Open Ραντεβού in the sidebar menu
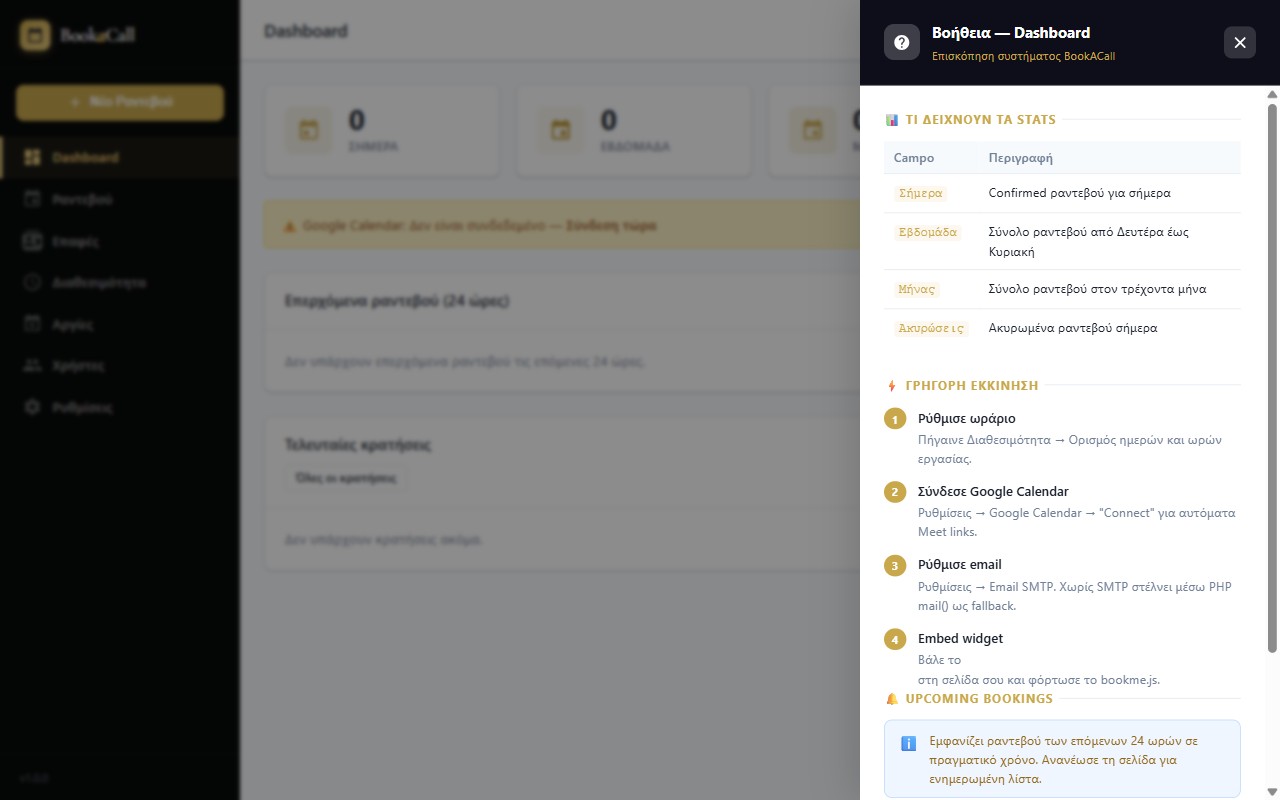This screenshot has width=1280, height=800. pyautogui.click(x=120, y=199)
